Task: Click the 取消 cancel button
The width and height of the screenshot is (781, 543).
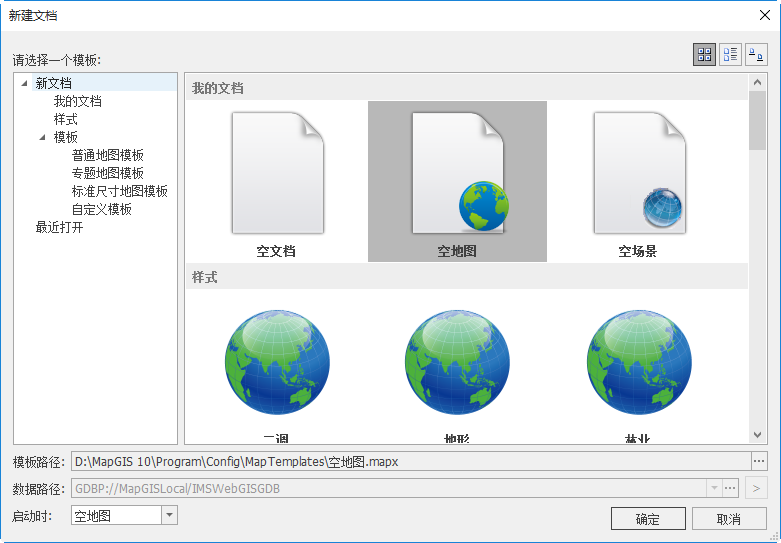Action: point(729,519)
